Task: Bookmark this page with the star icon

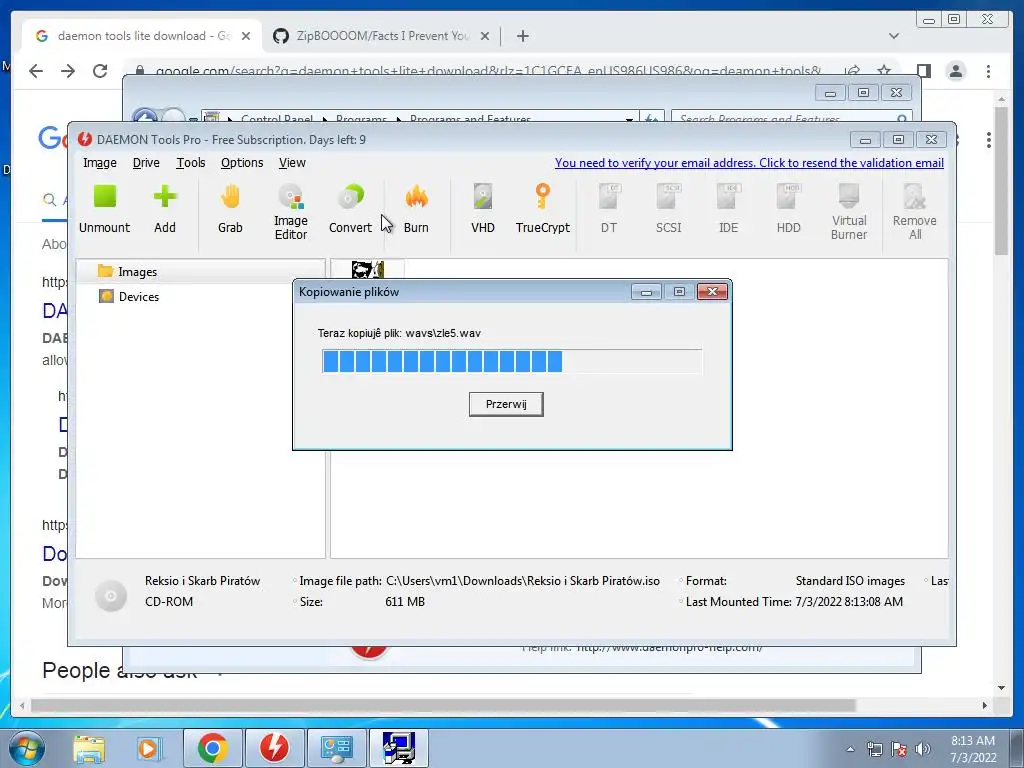Action: 884,70
